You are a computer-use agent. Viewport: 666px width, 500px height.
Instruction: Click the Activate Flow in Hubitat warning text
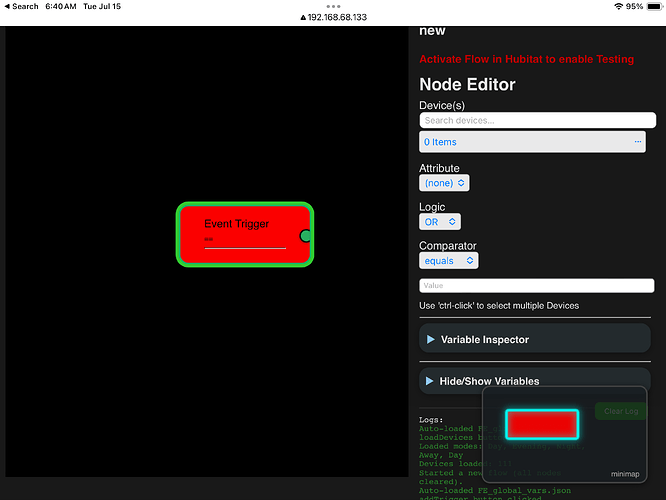526,59
